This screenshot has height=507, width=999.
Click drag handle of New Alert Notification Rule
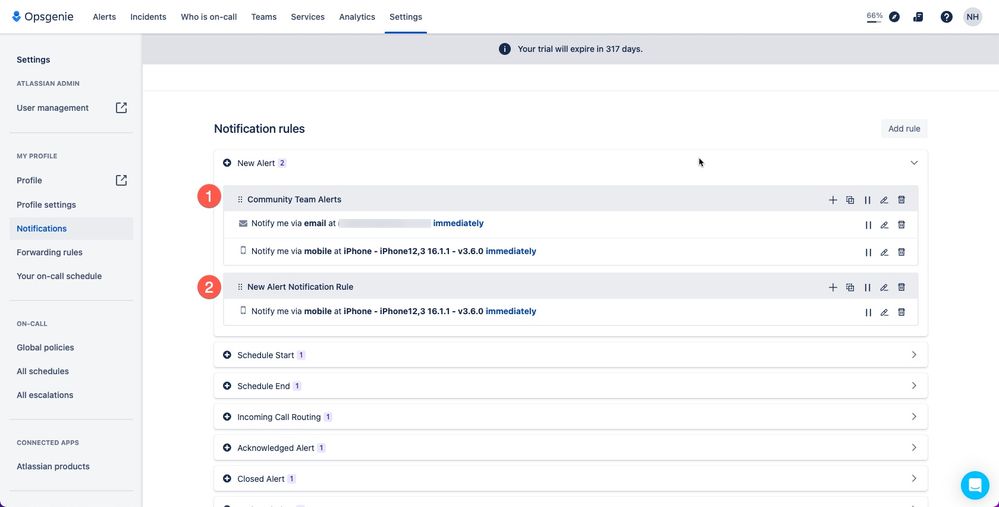240,287
